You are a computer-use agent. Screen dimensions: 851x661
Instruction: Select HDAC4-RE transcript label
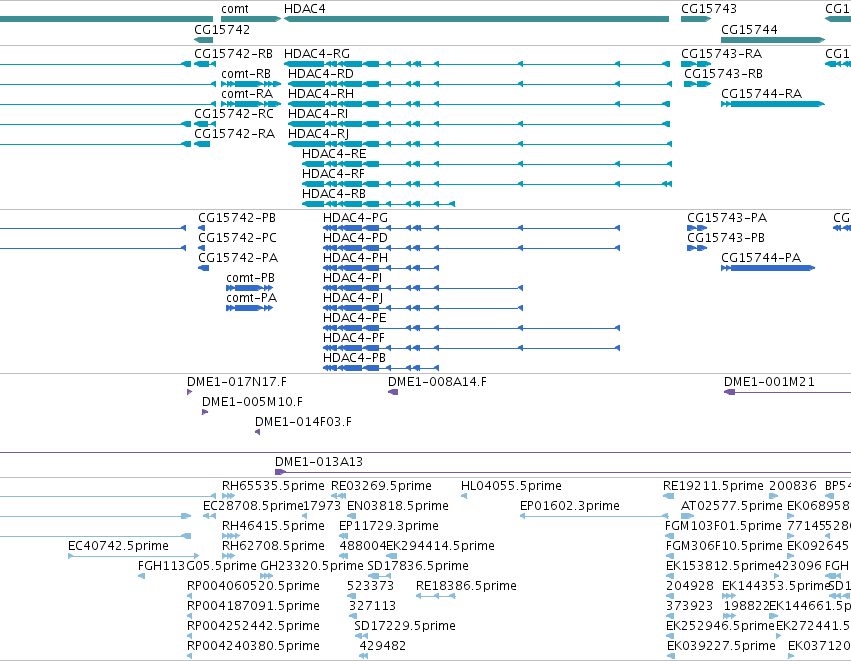pyautogui.click(x=334, y=154)
